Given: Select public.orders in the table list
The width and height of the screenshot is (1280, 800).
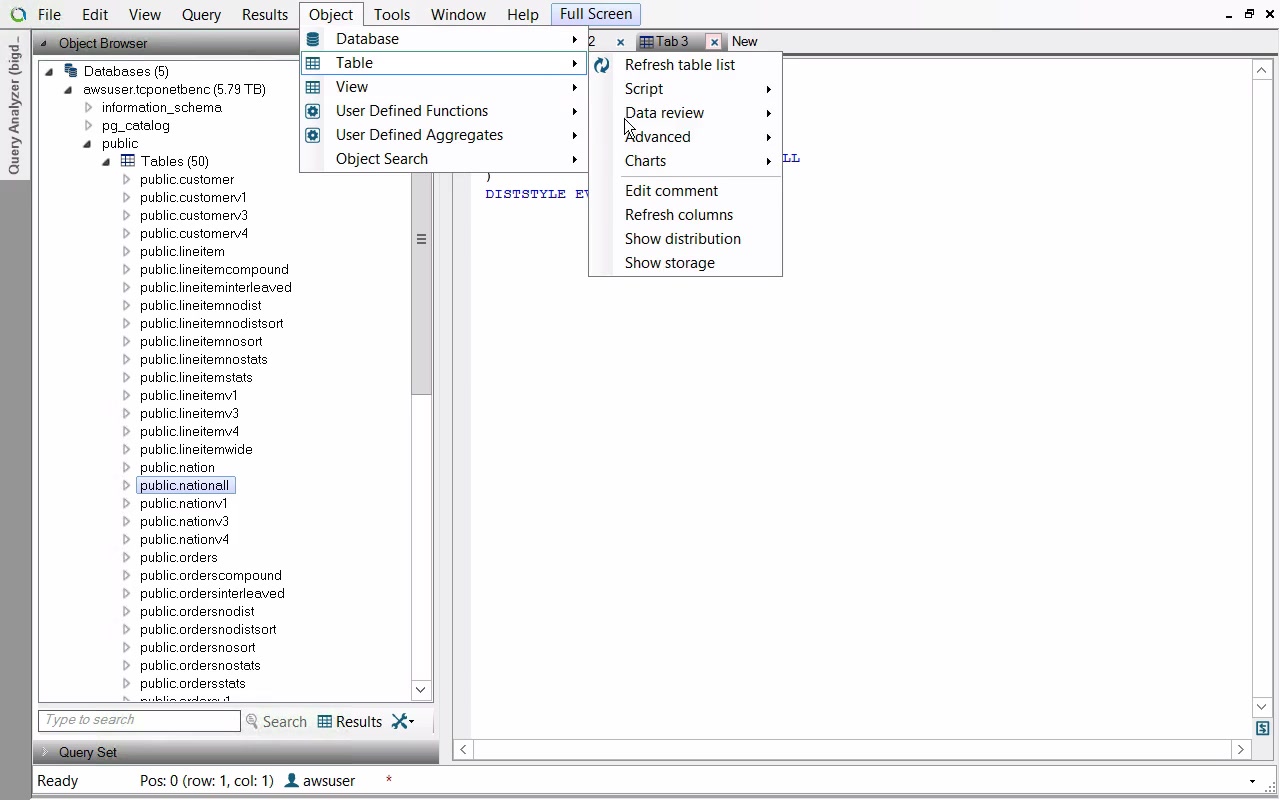Looking at the screenshot, I should click(x=178, y=557).
